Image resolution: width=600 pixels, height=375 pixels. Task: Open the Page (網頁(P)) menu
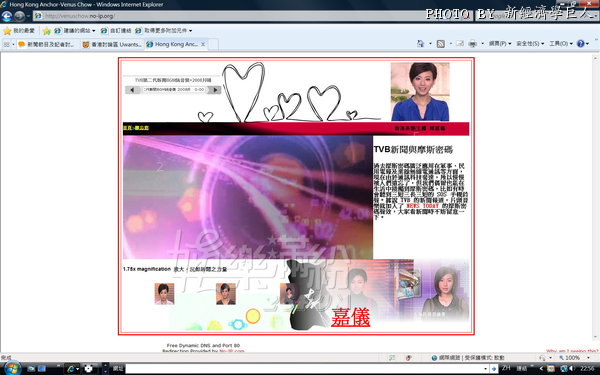(x=500, y=44)
